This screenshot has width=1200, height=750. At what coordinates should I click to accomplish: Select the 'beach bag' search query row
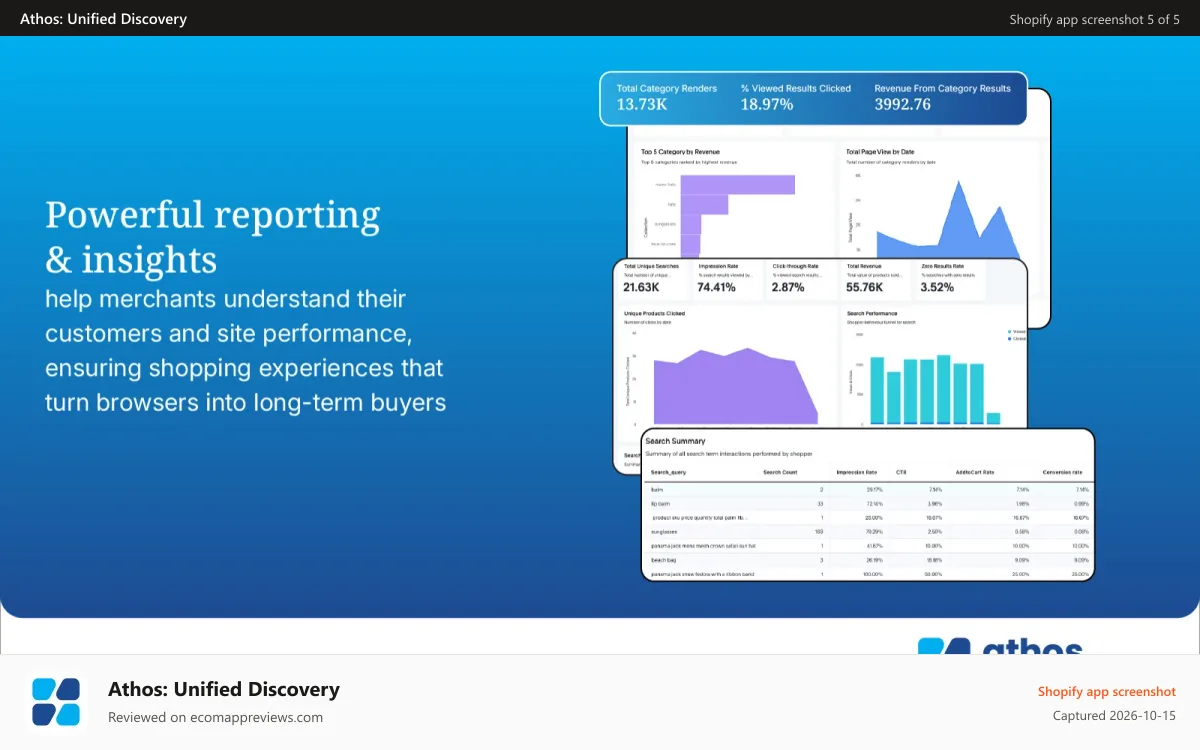tap(868, 561)
